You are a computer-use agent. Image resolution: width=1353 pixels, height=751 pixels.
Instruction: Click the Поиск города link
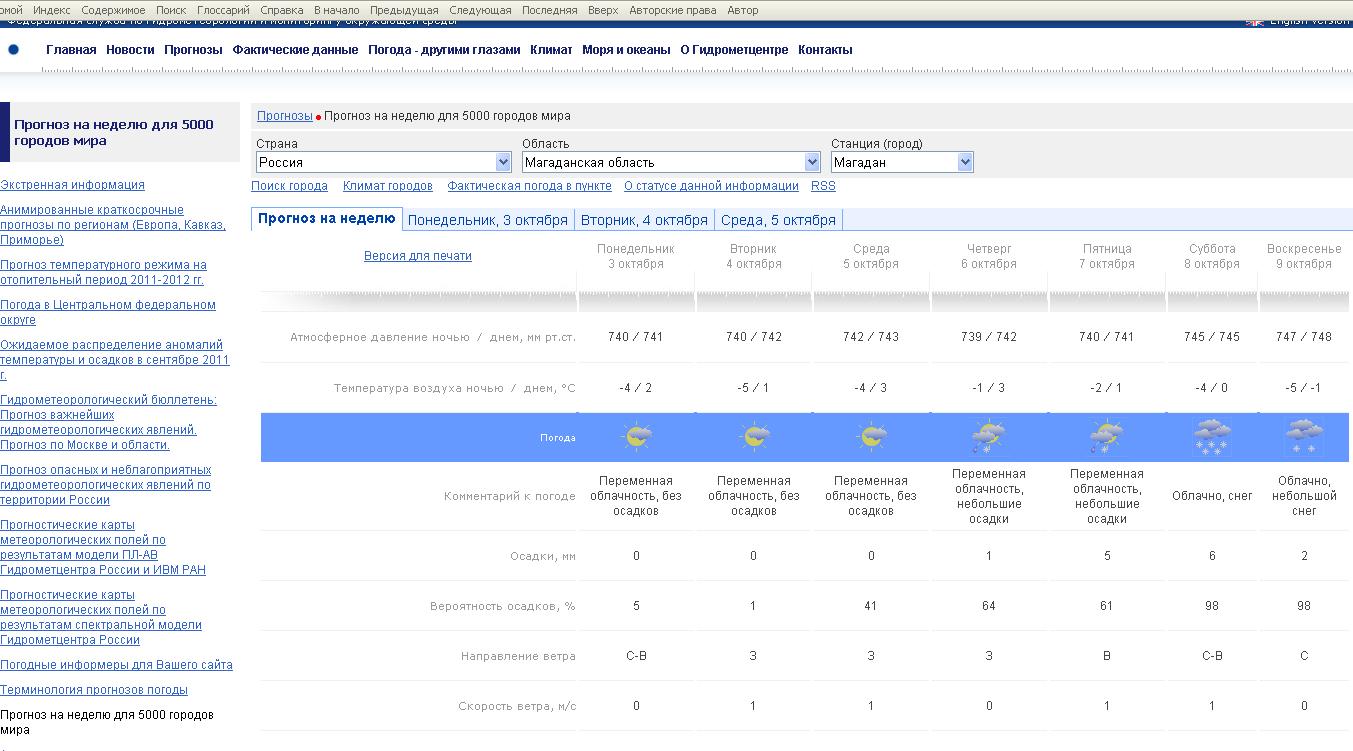(x=289, y=186)
